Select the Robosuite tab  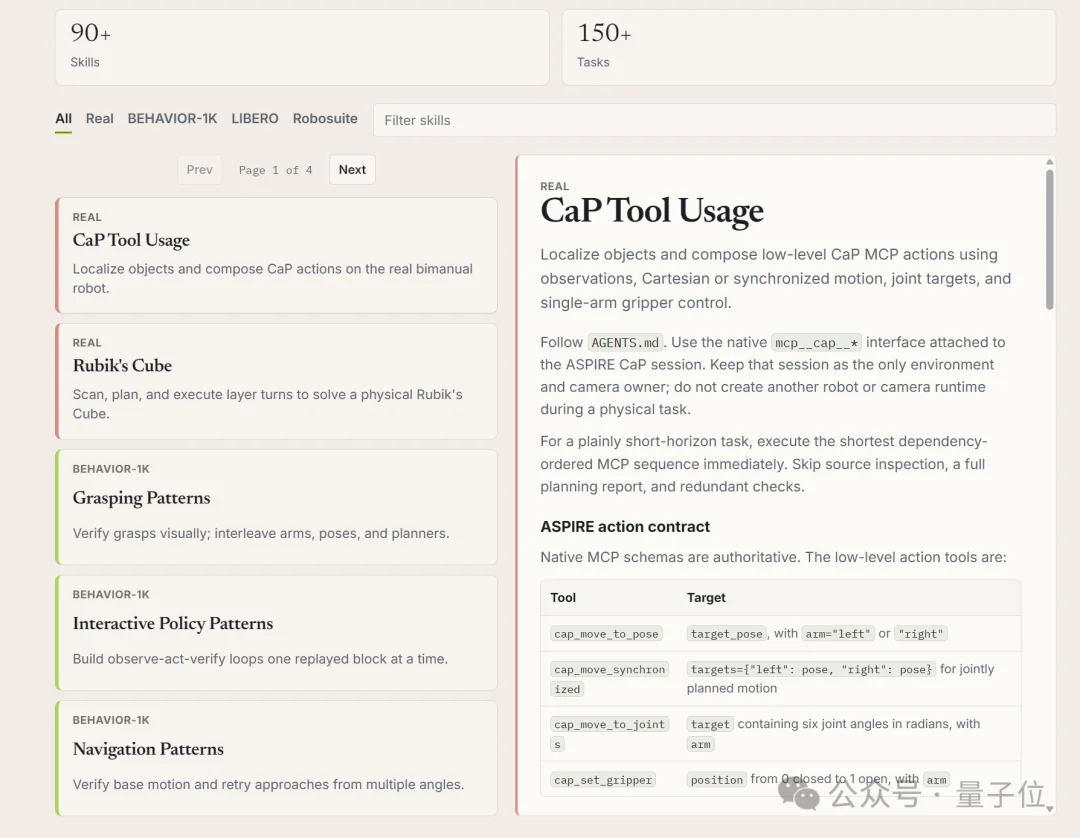[325, 118]
